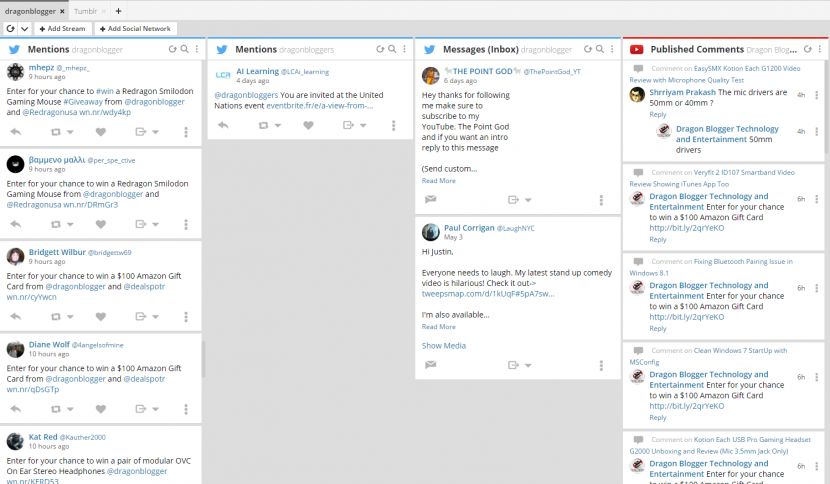Like AI Learning's tweet
830x484 pixels.
coord(309,126)
